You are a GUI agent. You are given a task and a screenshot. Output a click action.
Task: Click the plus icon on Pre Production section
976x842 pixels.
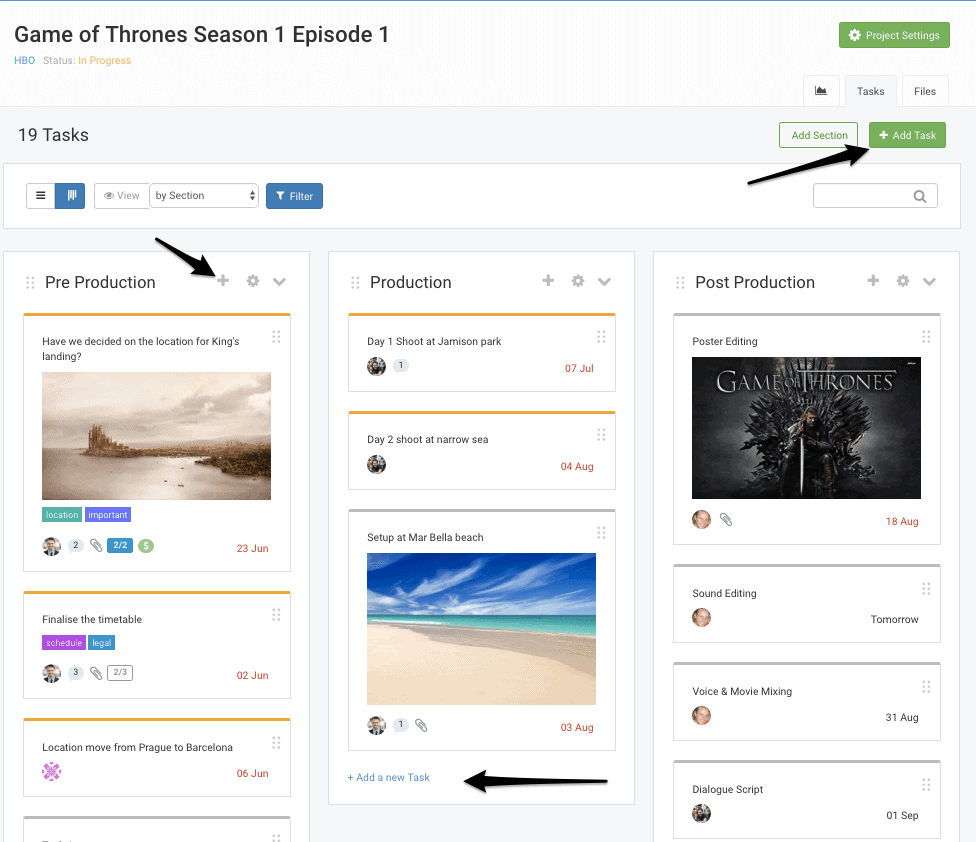pos(223,281)
